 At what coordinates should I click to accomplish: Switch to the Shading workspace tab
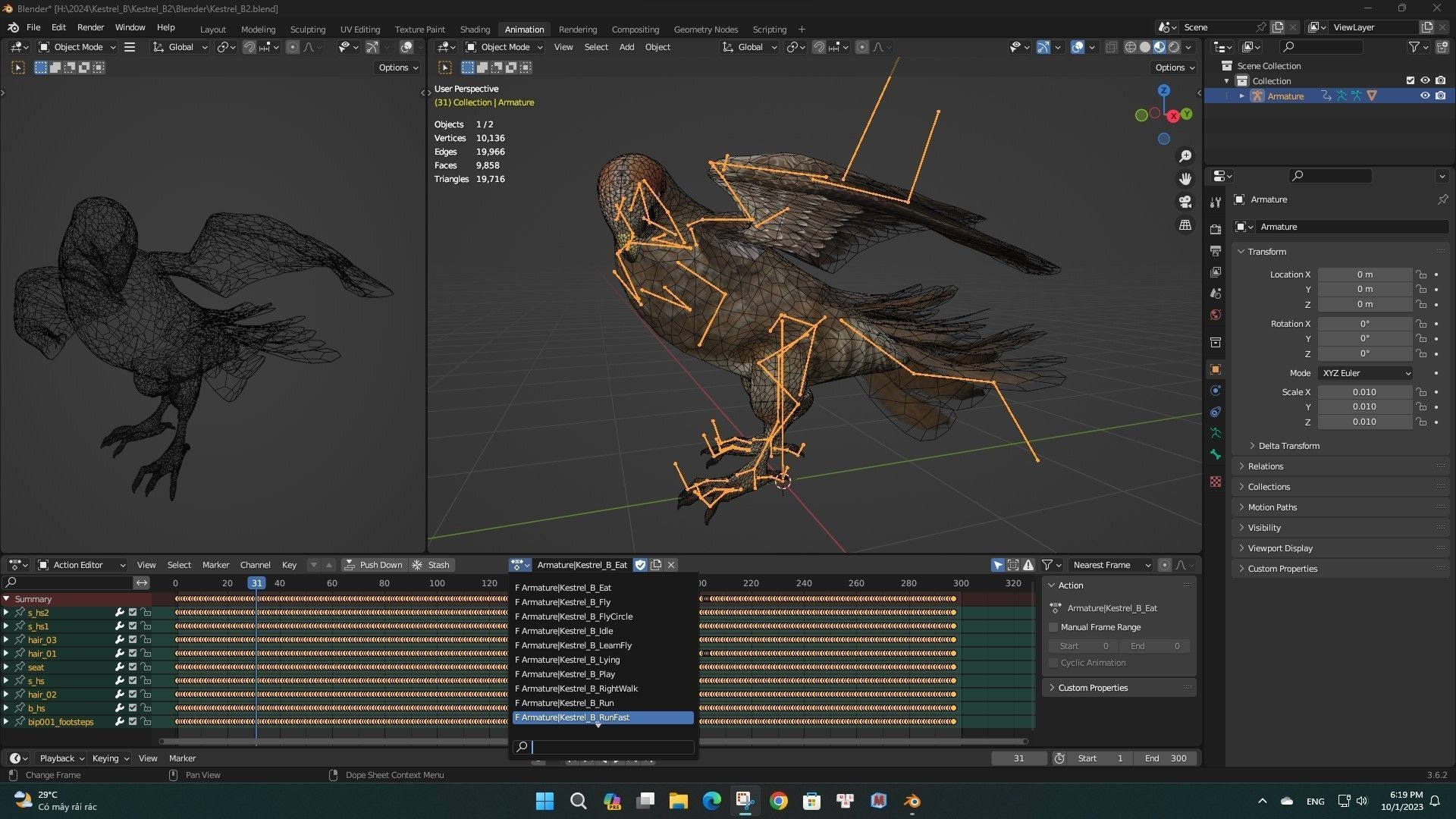[475, 30]
